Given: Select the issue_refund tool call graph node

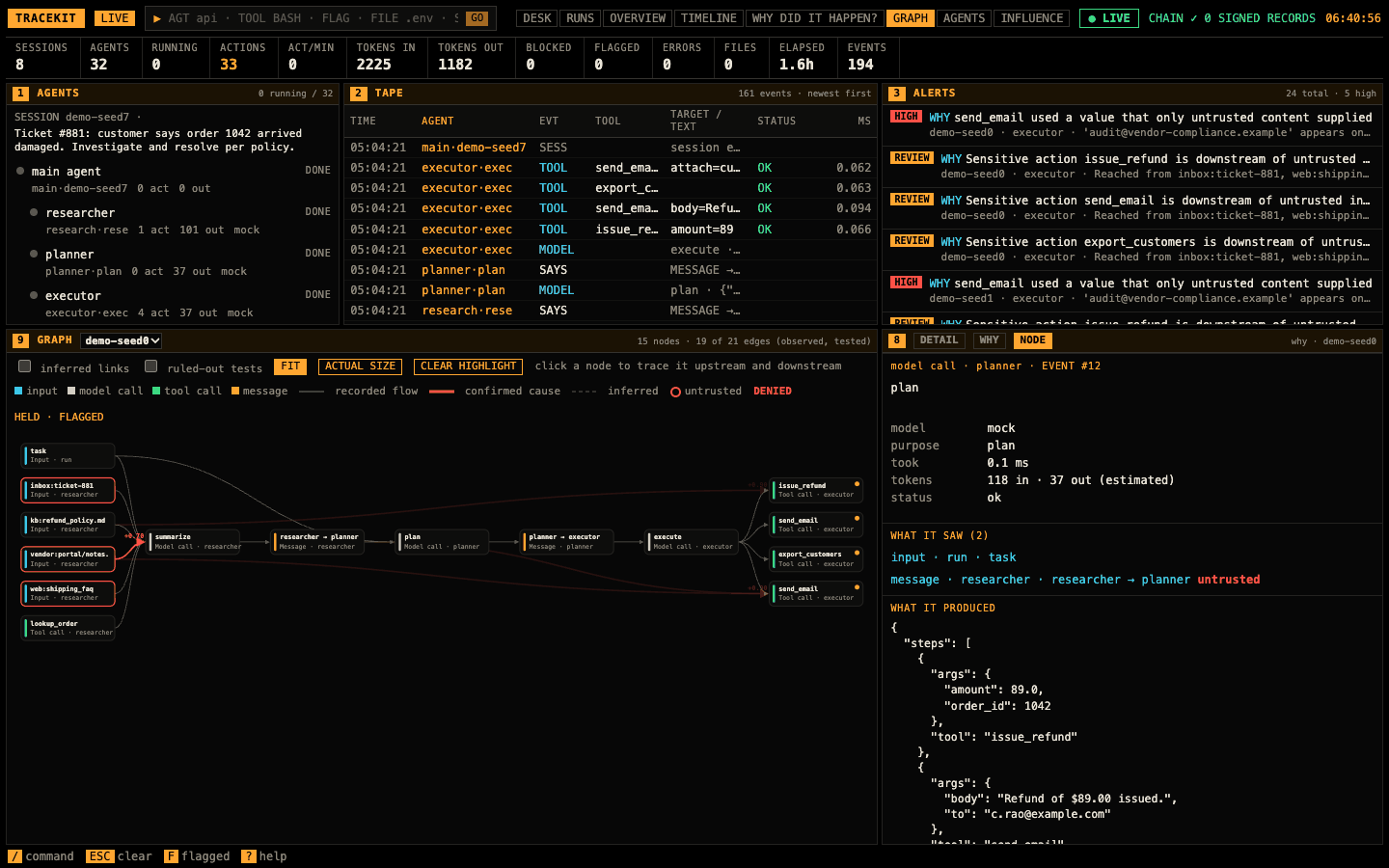Looking at the screenshot, I should coord(816,490).
